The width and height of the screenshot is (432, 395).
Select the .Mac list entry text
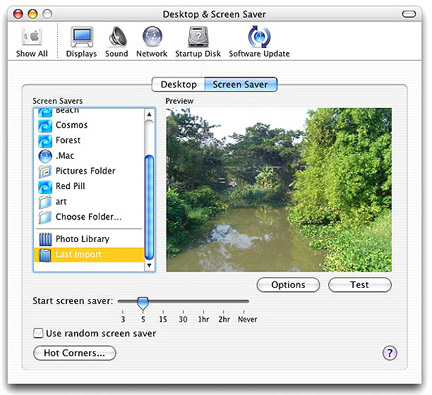click(65, 156)
